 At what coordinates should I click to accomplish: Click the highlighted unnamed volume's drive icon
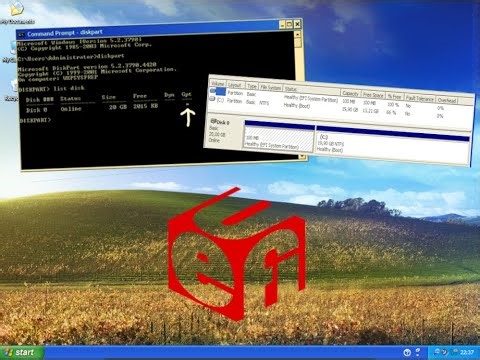[x=213, y=90]
